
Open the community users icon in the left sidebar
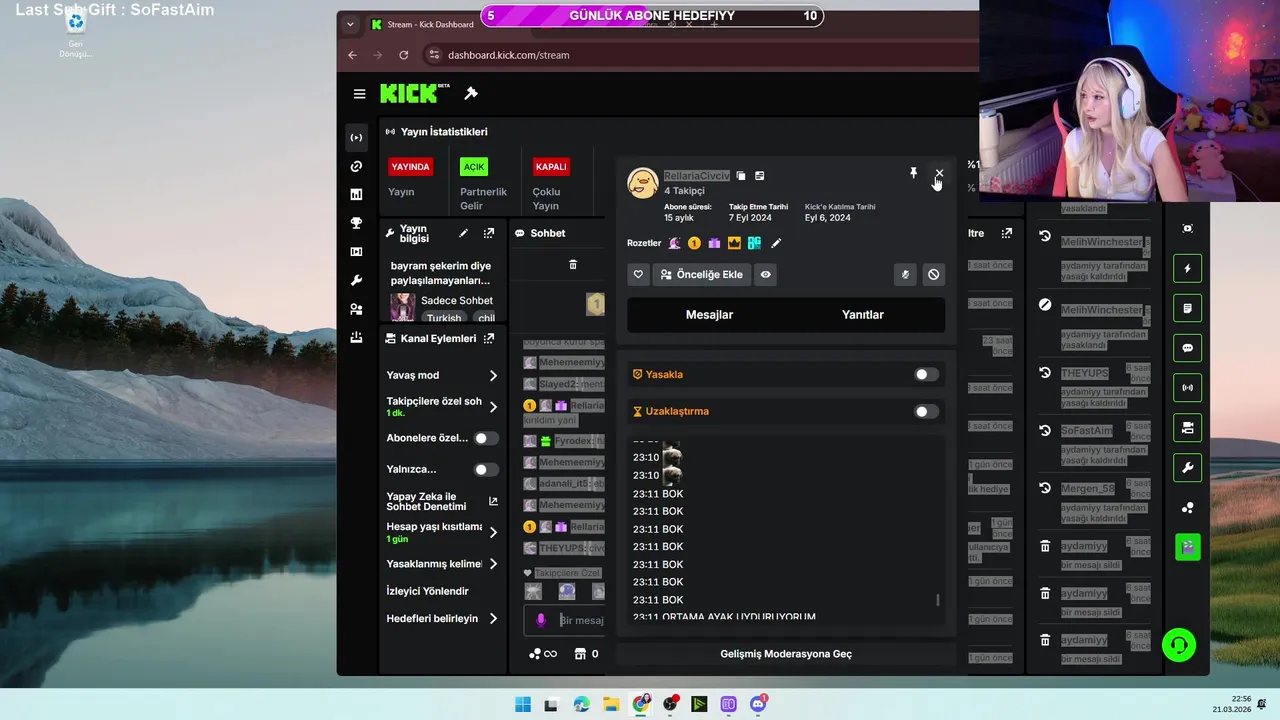[x=356, y=309]
